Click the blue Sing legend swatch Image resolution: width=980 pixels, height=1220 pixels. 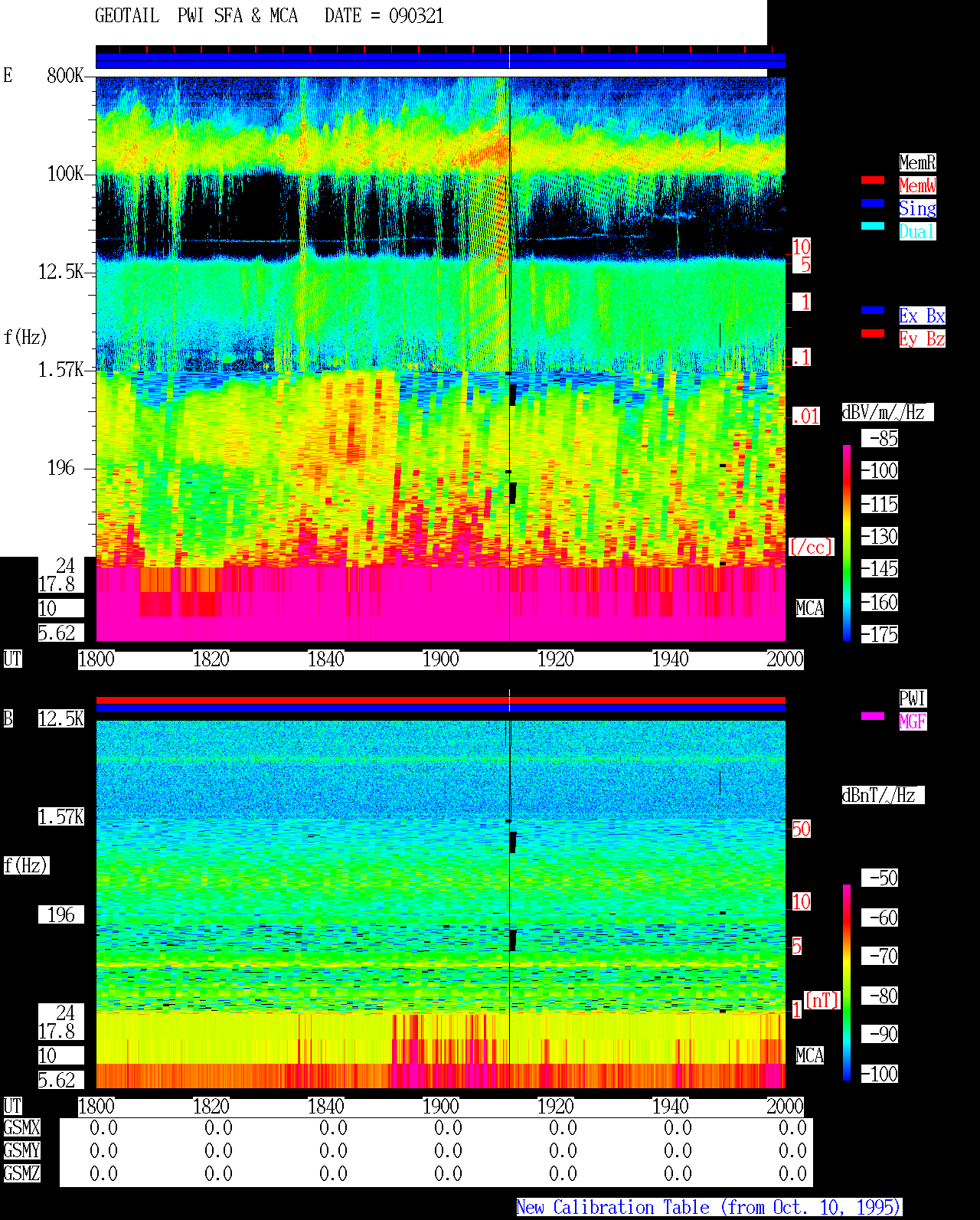coord(873,203)
